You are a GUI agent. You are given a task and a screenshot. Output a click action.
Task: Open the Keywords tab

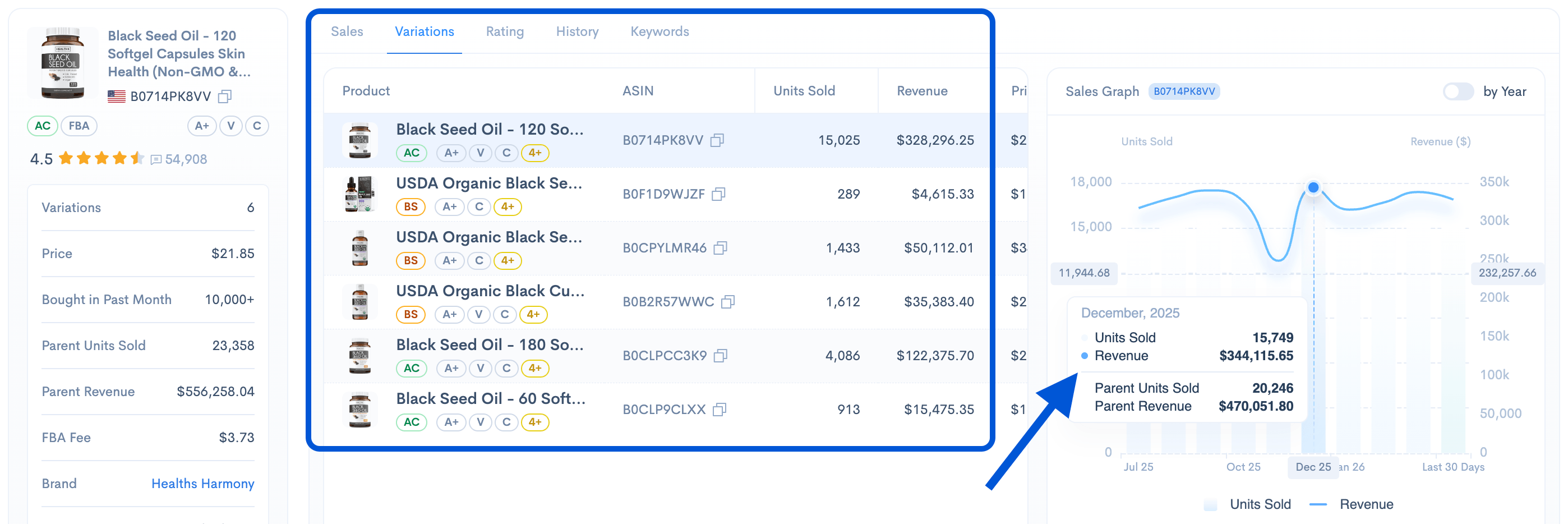659,31
